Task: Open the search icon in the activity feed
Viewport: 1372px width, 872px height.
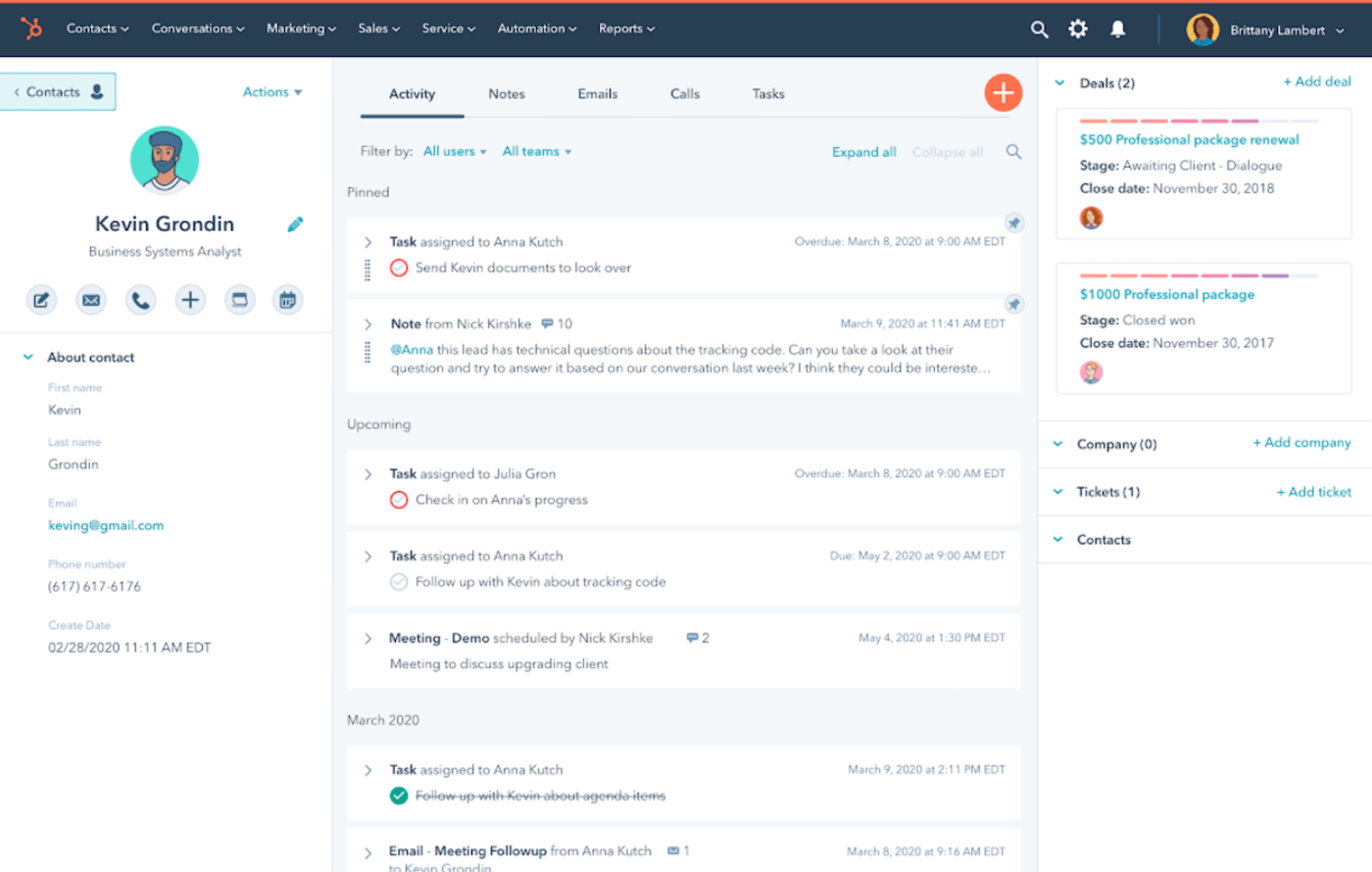Action: click(x=1013, y=152)
